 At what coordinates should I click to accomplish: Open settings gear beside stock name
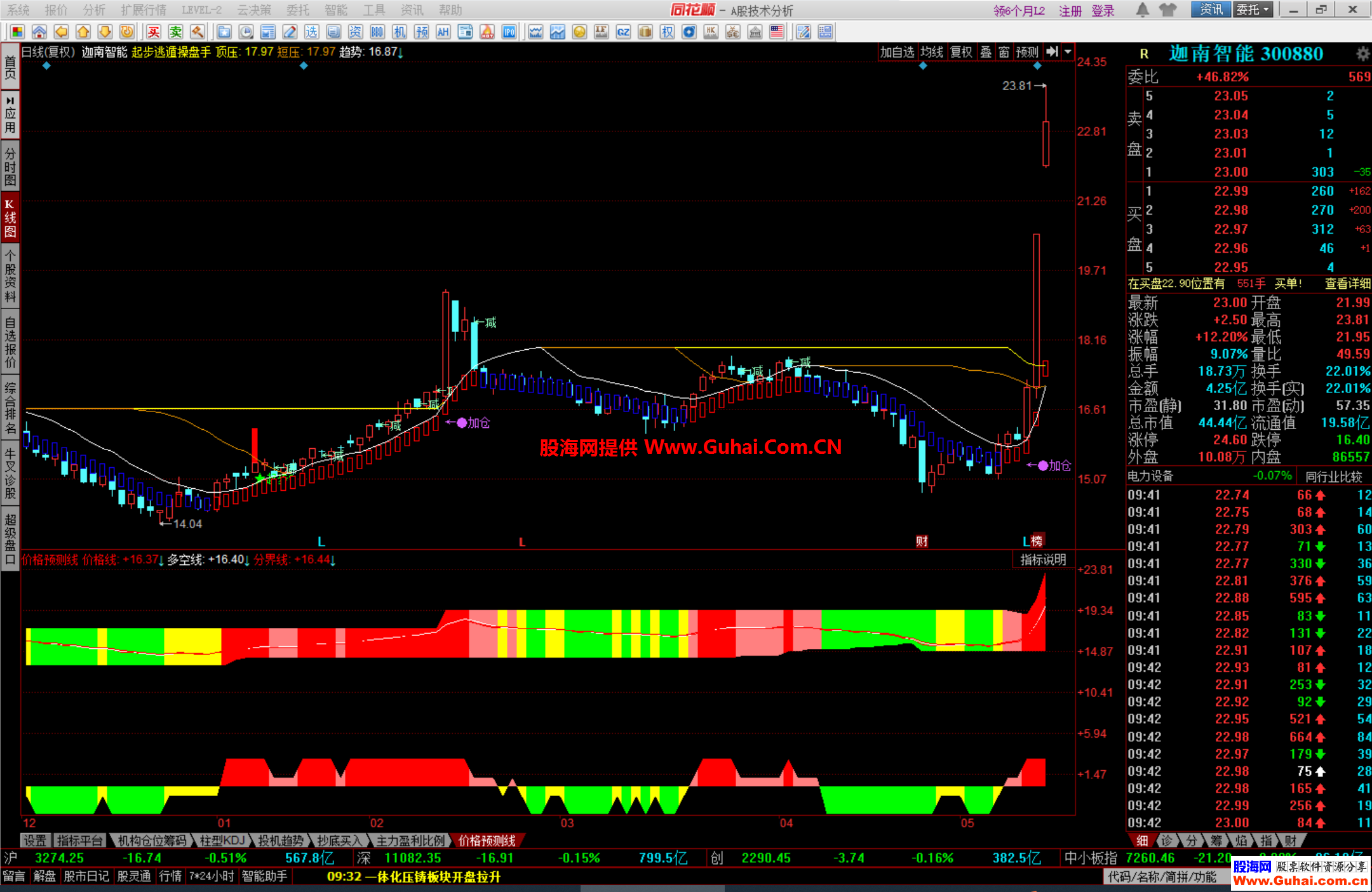tap(1362, 53)
